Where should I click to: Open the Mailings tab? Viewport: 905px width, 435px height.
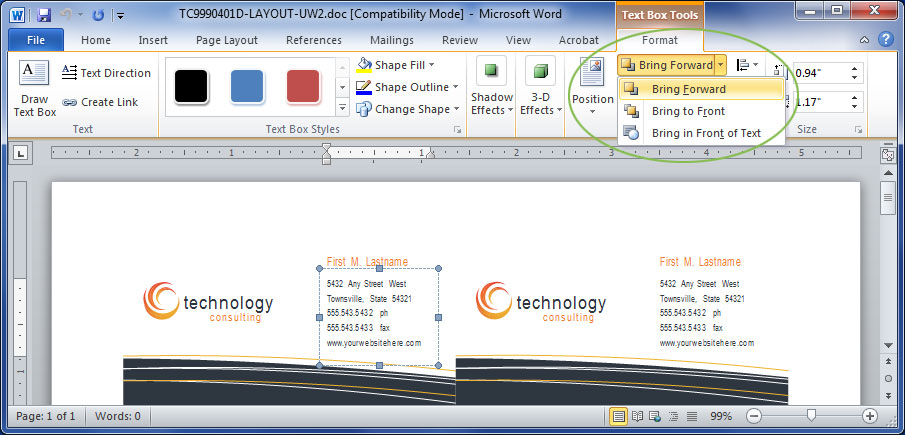pyautogui.click(x=392, y=40)
